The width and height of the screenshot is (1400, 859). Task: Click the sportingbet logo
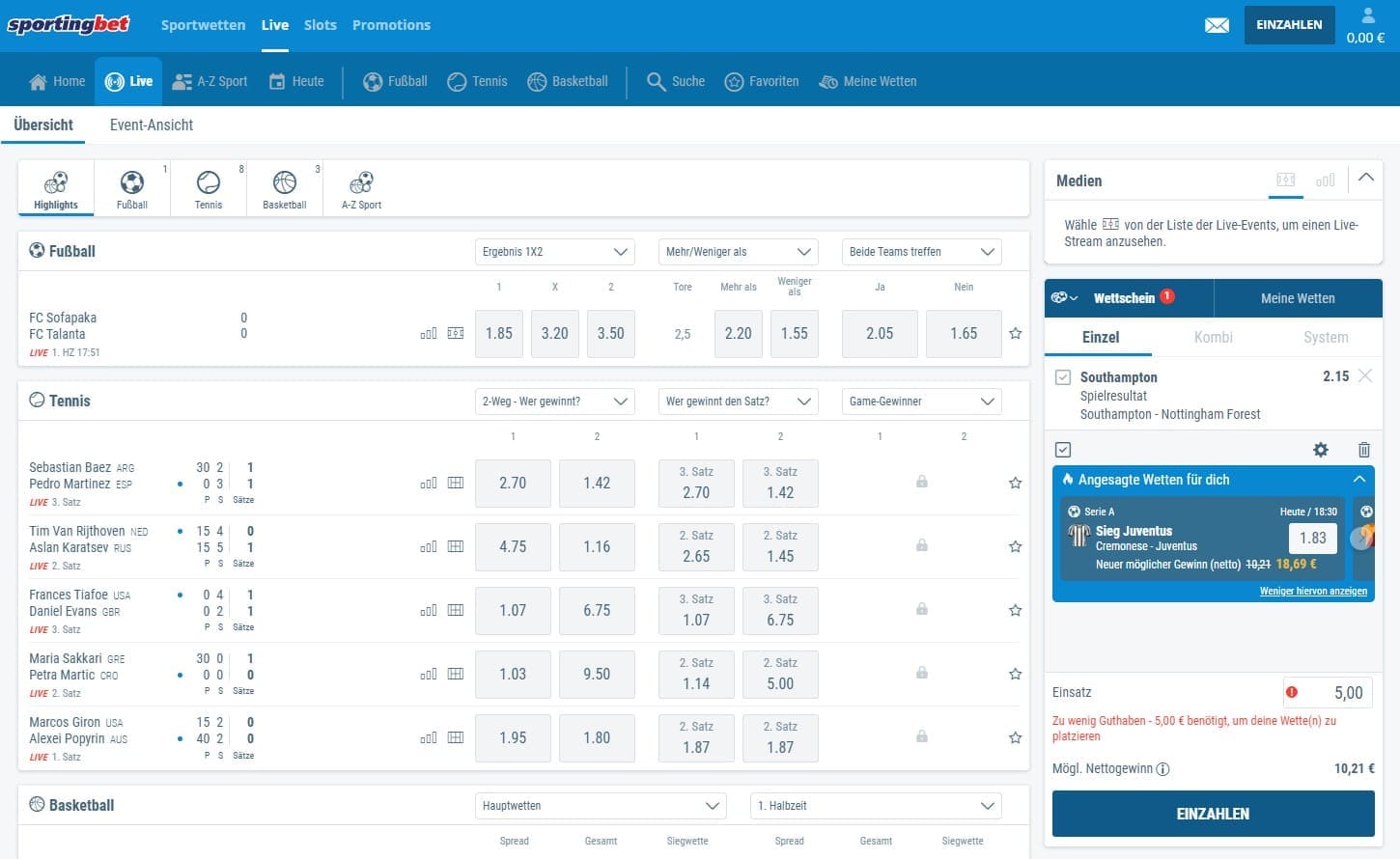coord(68,25)
